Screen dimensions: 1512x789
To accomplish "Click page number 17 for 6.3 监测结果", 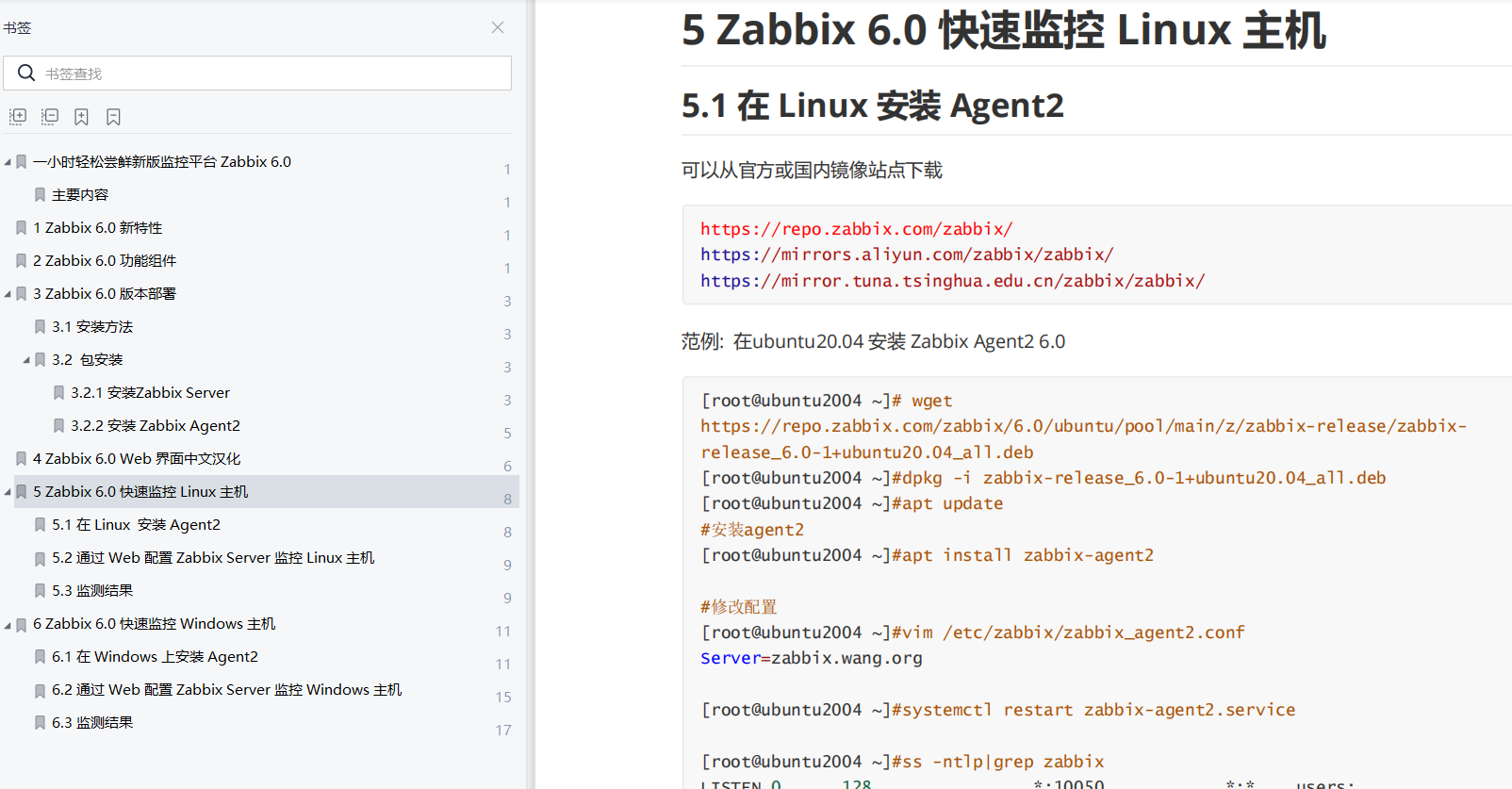I will click(x=503, y=731).
